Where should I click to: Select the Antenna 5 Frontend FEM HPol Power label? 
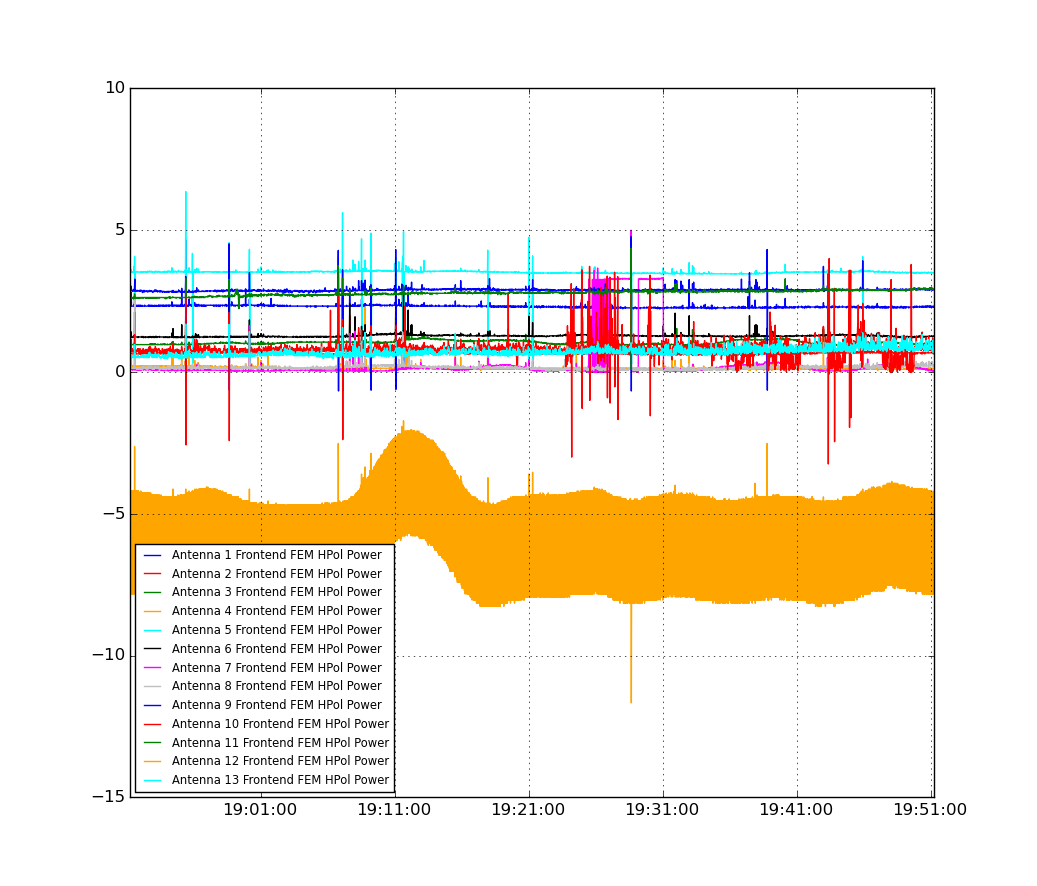(277, 630)
